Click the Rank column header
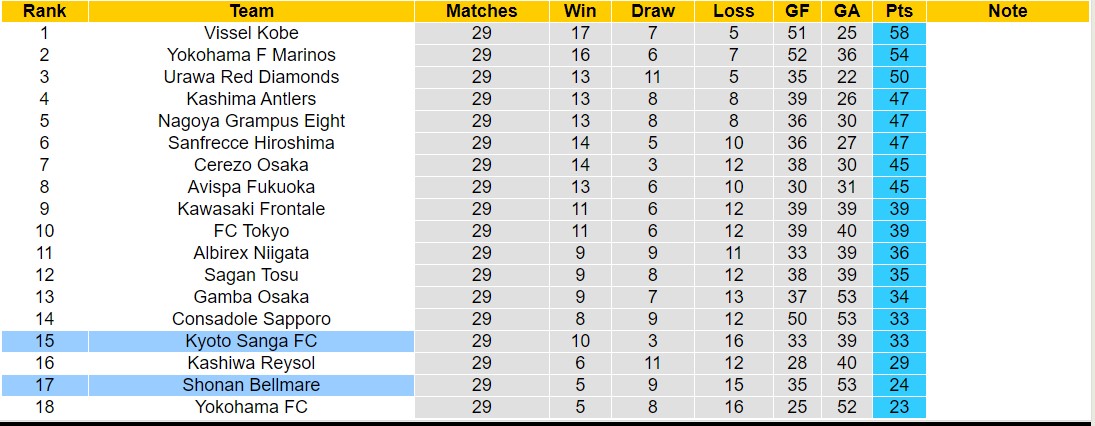This screenshot has height=426, width=1095. click(x=44, y=11)
